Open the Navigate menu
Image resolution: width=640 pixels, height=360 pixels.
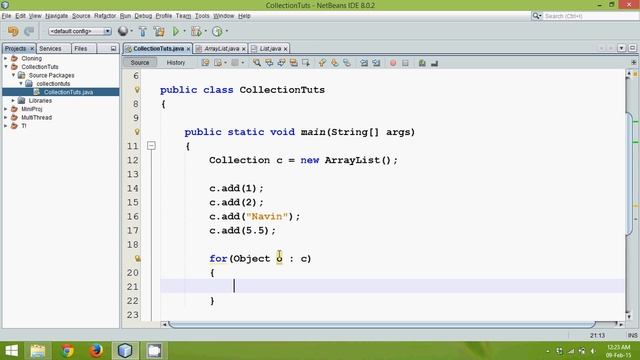(56, 16)
